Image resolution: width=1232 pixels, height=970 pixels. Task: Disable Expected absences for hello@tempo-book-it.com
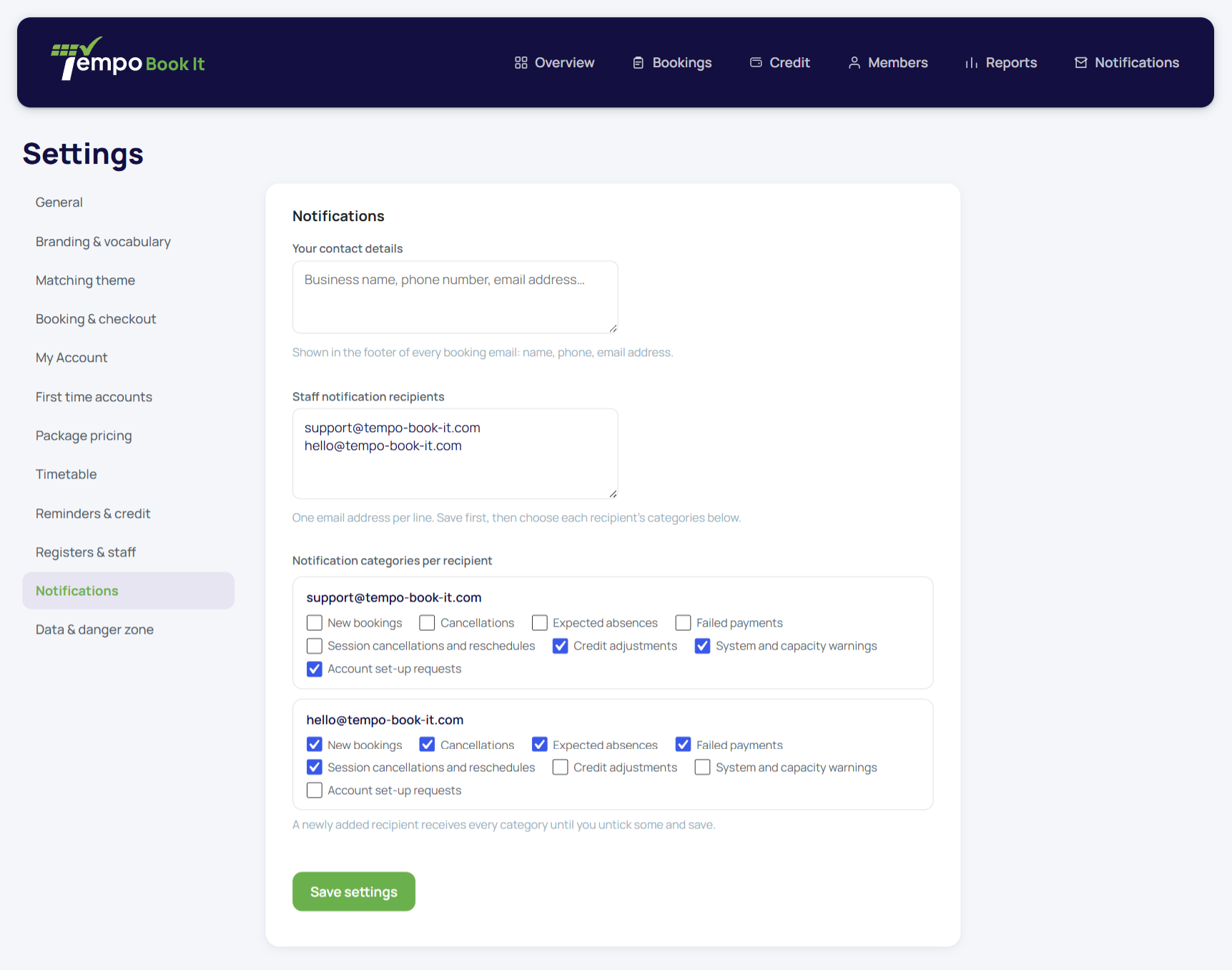[540, 745]
